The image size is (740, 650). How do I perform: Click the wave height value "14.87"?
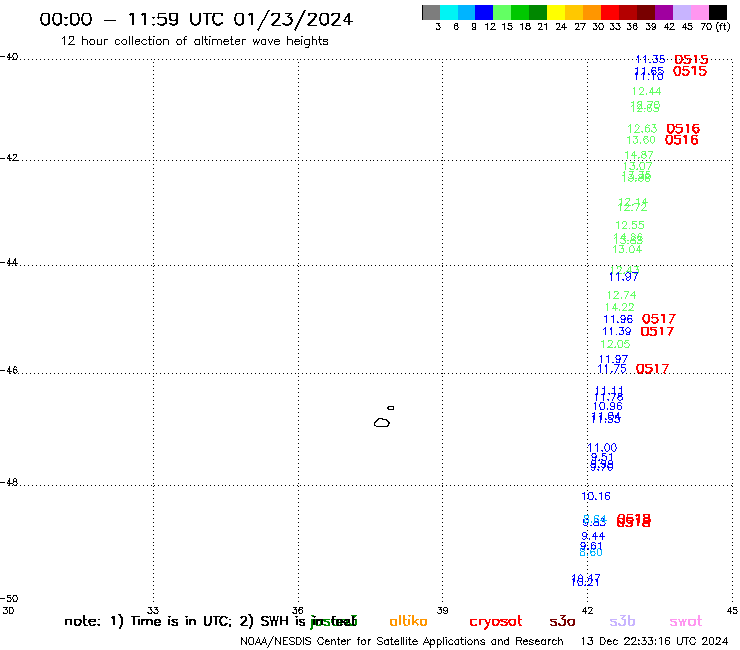[639, 155]
